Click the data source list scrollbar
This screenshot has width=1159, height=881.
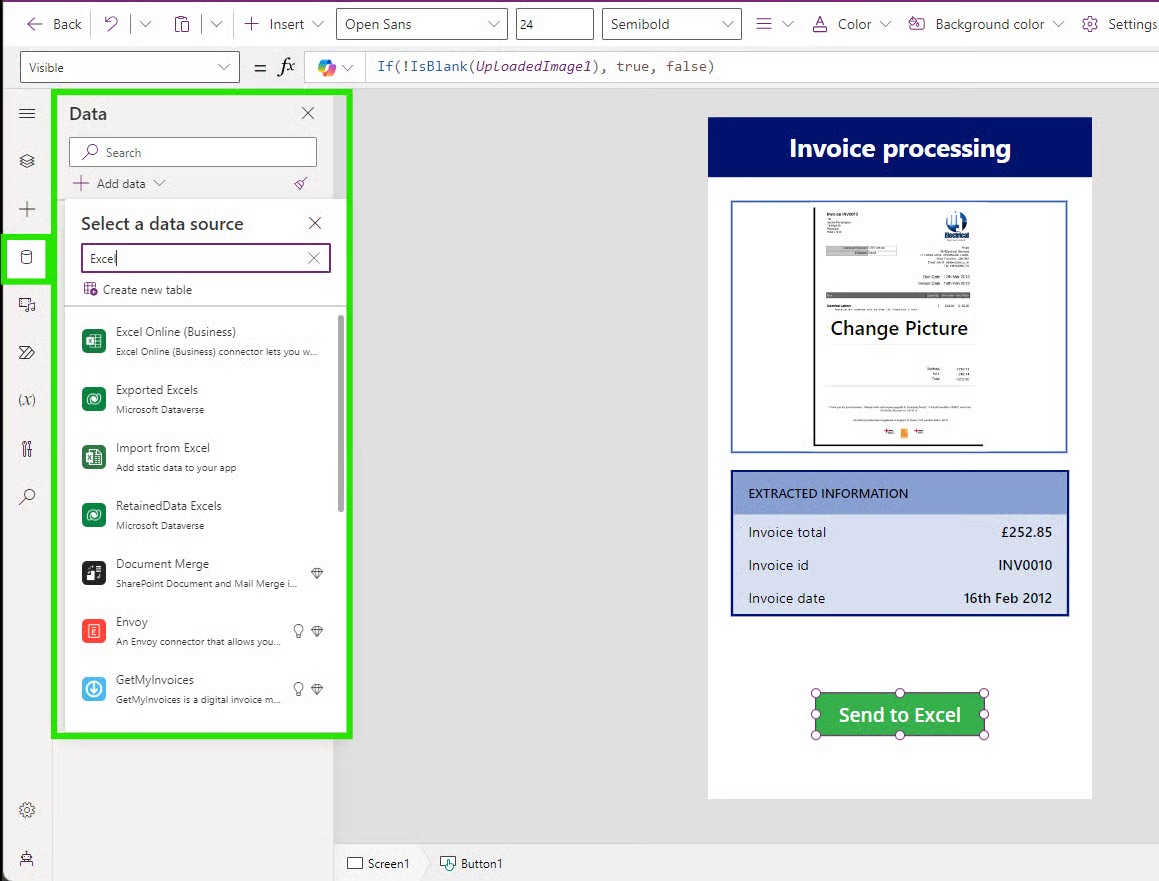pyautogui.click(x=341, y=414)
